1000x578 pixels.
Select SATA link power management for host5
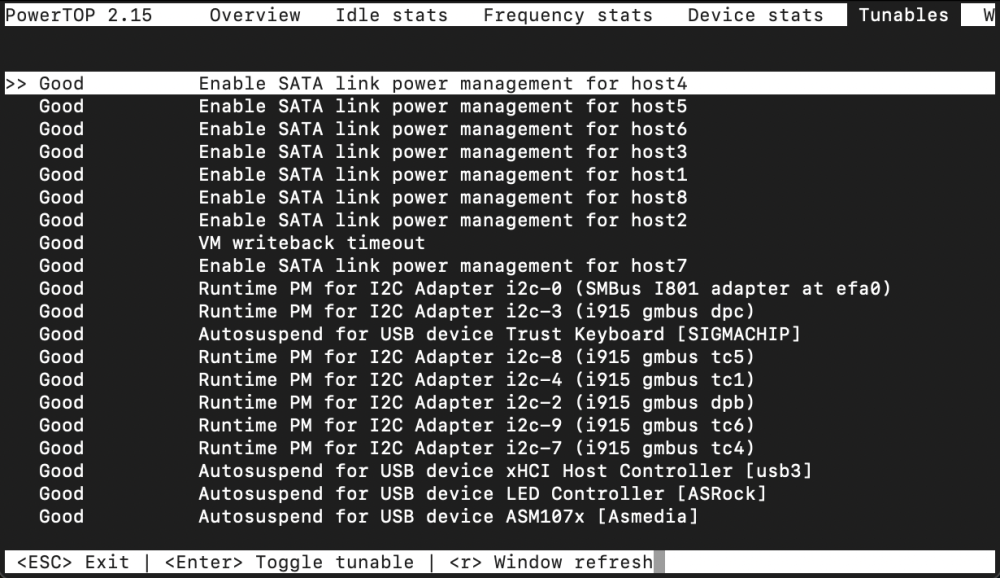tap(499, 106)
